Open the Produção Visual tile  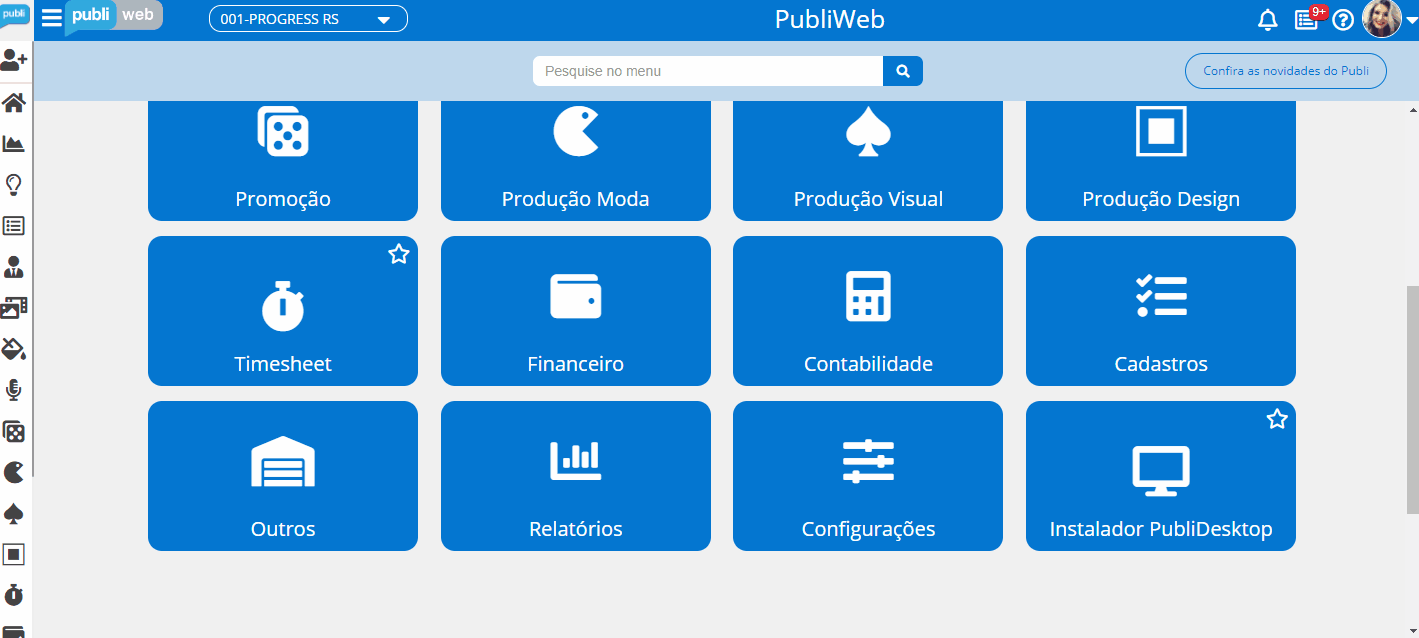[x=868, y=161]
